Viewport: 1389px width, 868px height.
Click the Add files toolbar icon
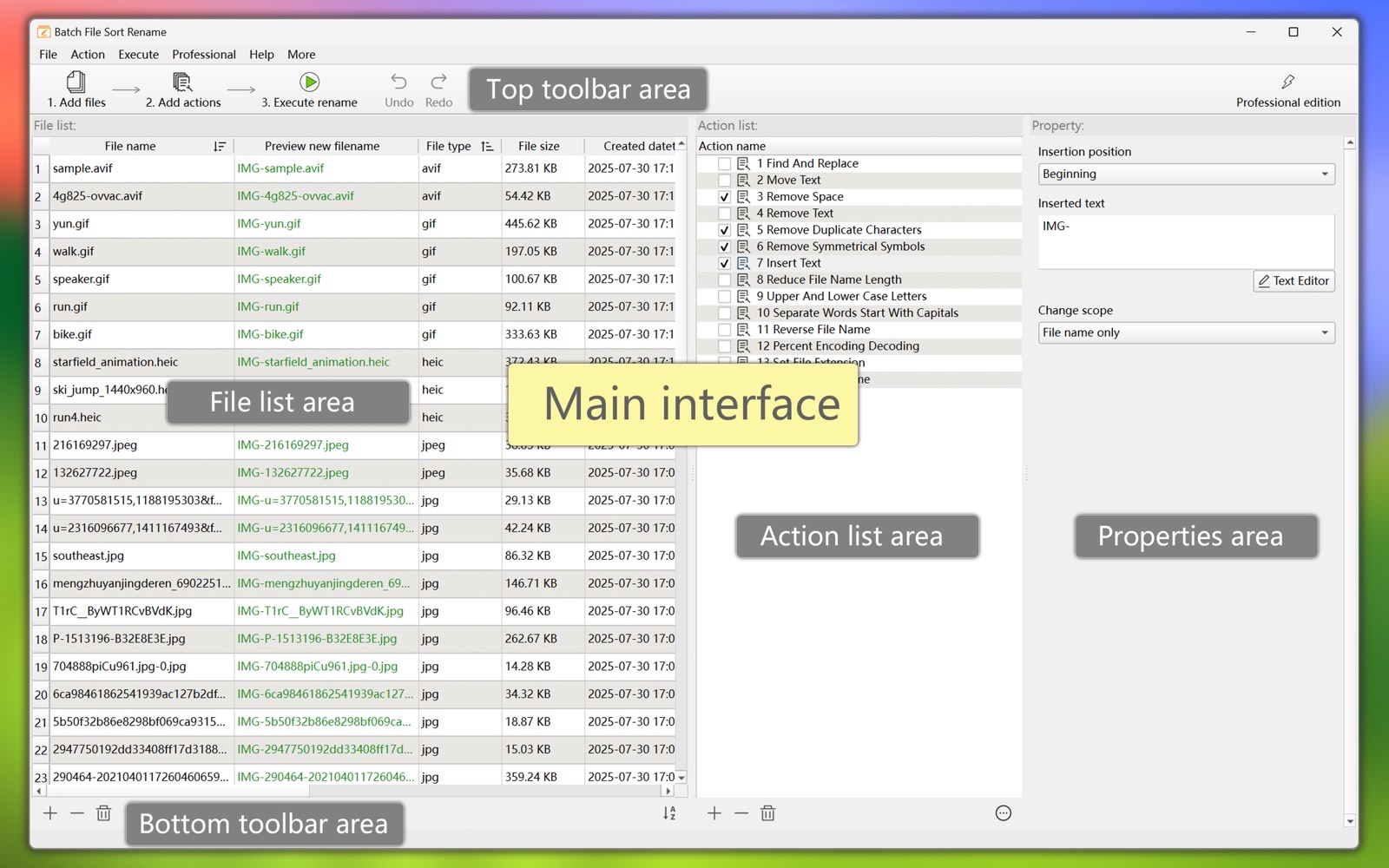pos(76,82)
